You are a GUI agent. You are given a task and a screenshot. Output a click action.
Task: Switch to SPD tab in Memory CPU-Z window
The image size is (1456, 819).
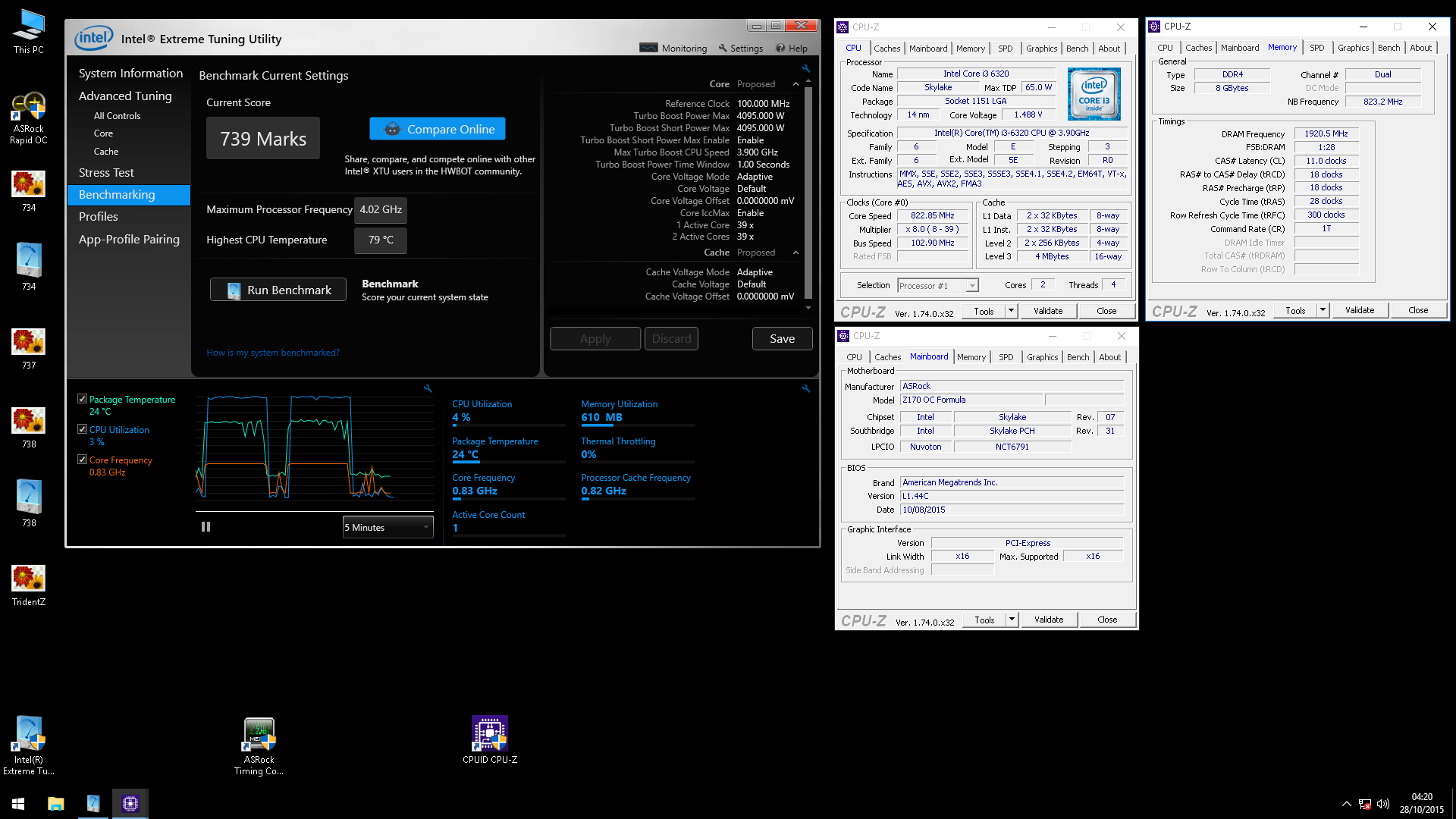point(1316,48)
